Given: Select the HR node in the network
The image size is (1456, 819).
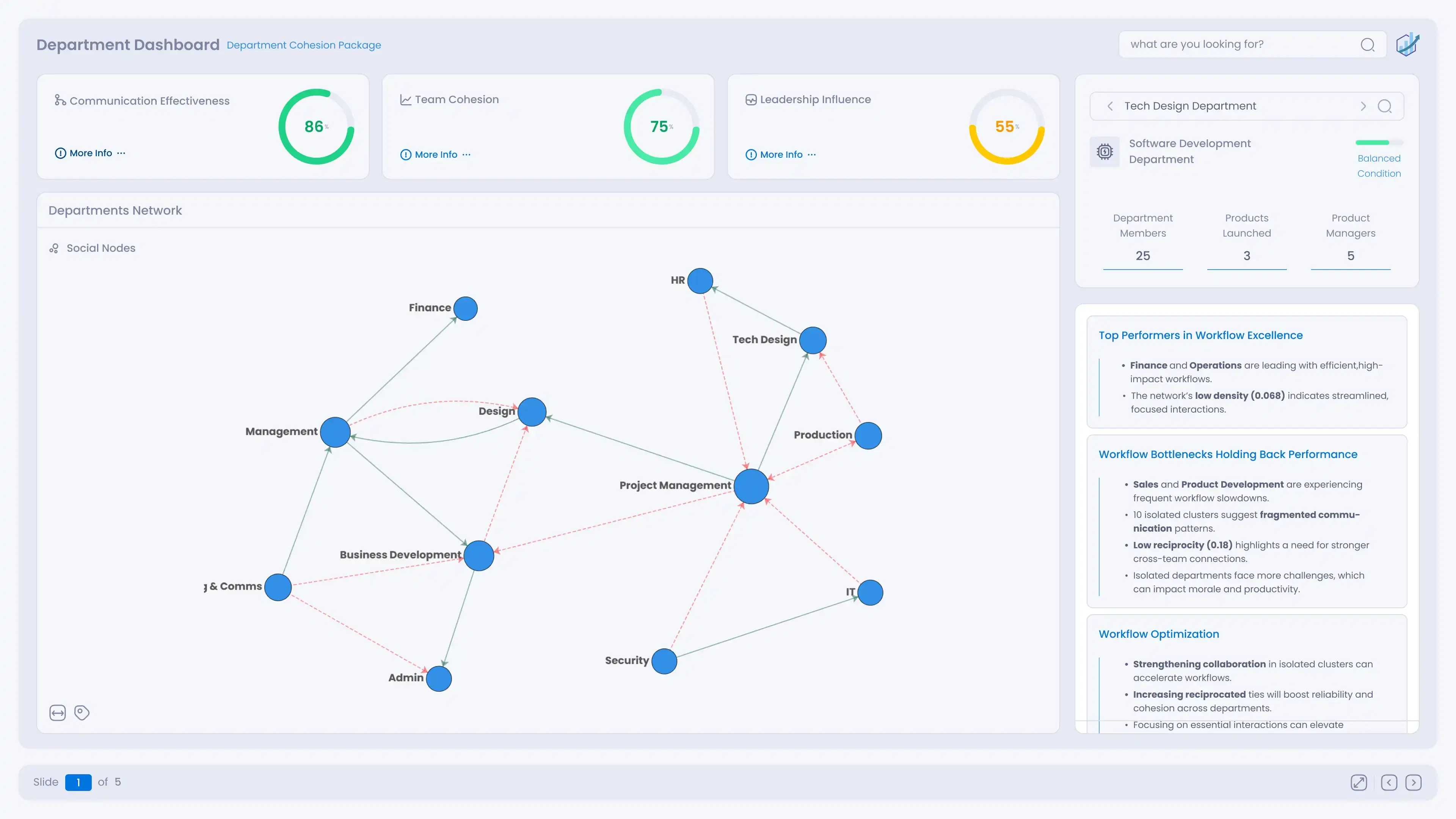Looking at the screenshot, I should coord(700,281).
